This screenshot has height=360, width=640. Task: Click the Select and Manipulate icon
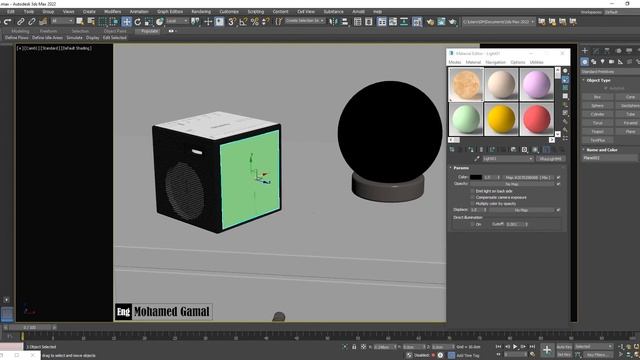pos(208,22)
